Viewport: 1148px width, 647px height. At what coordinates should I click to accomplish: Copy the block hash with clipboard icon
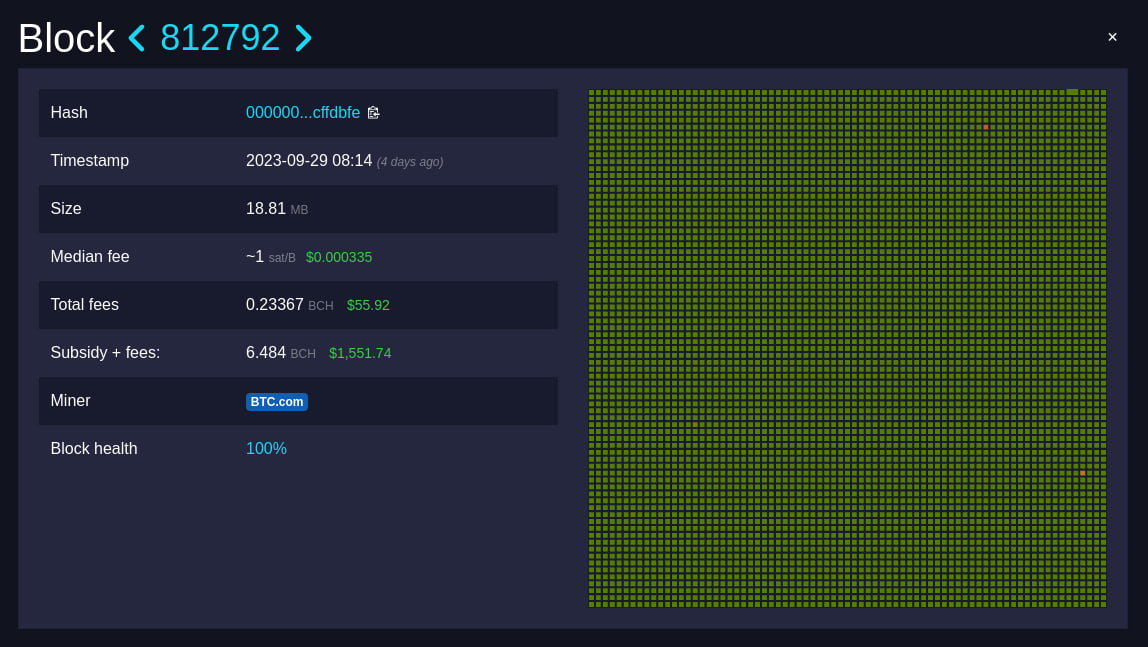tap(373, 113)
